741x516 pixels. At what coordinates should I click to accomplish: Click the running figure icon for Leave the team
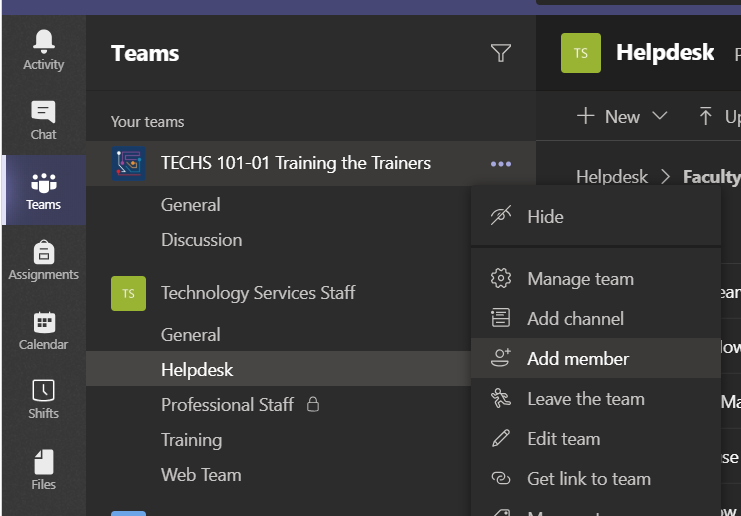point(501,398)
